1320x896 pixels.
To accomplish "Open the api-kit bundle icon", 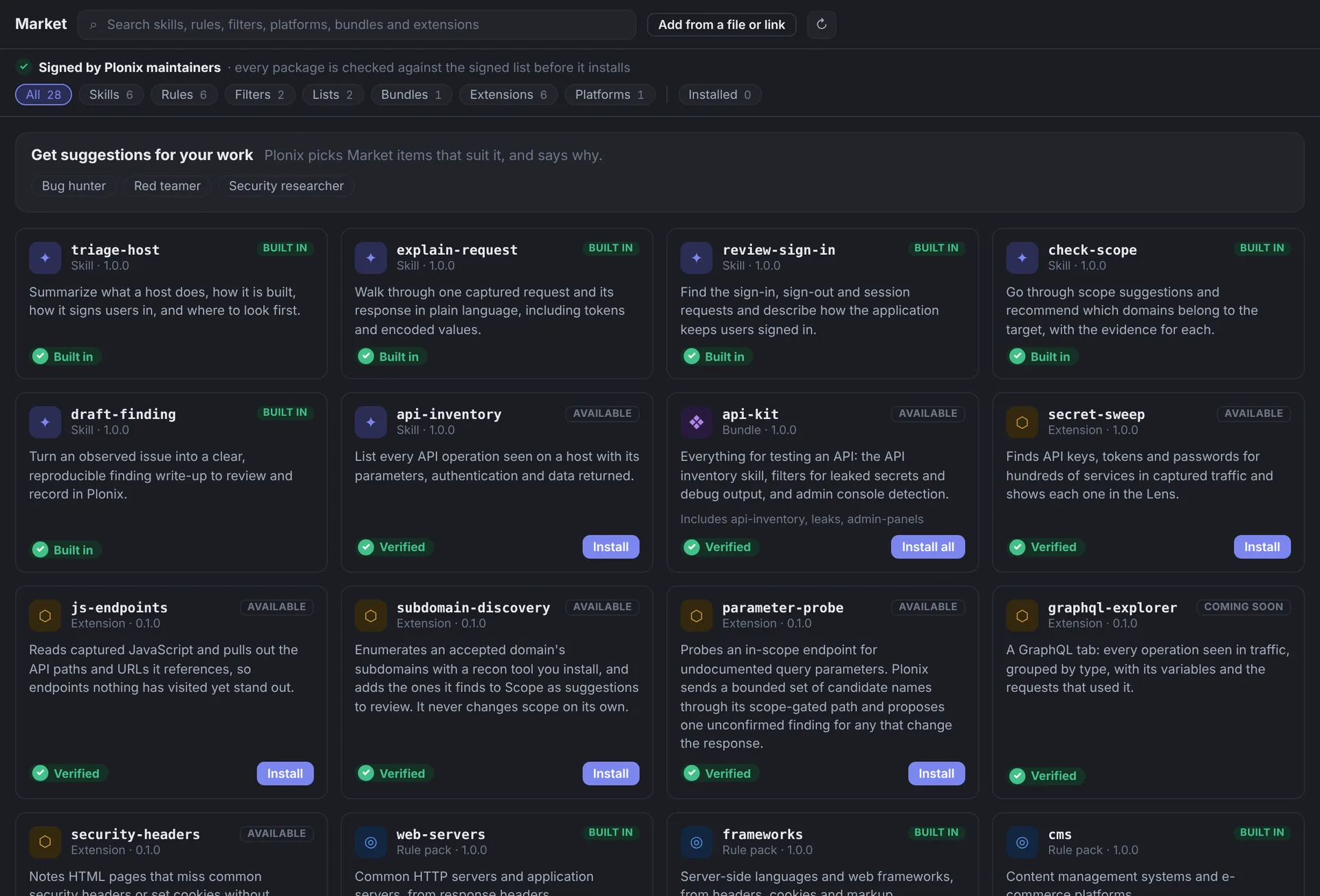I will click(x=696, y=422).
